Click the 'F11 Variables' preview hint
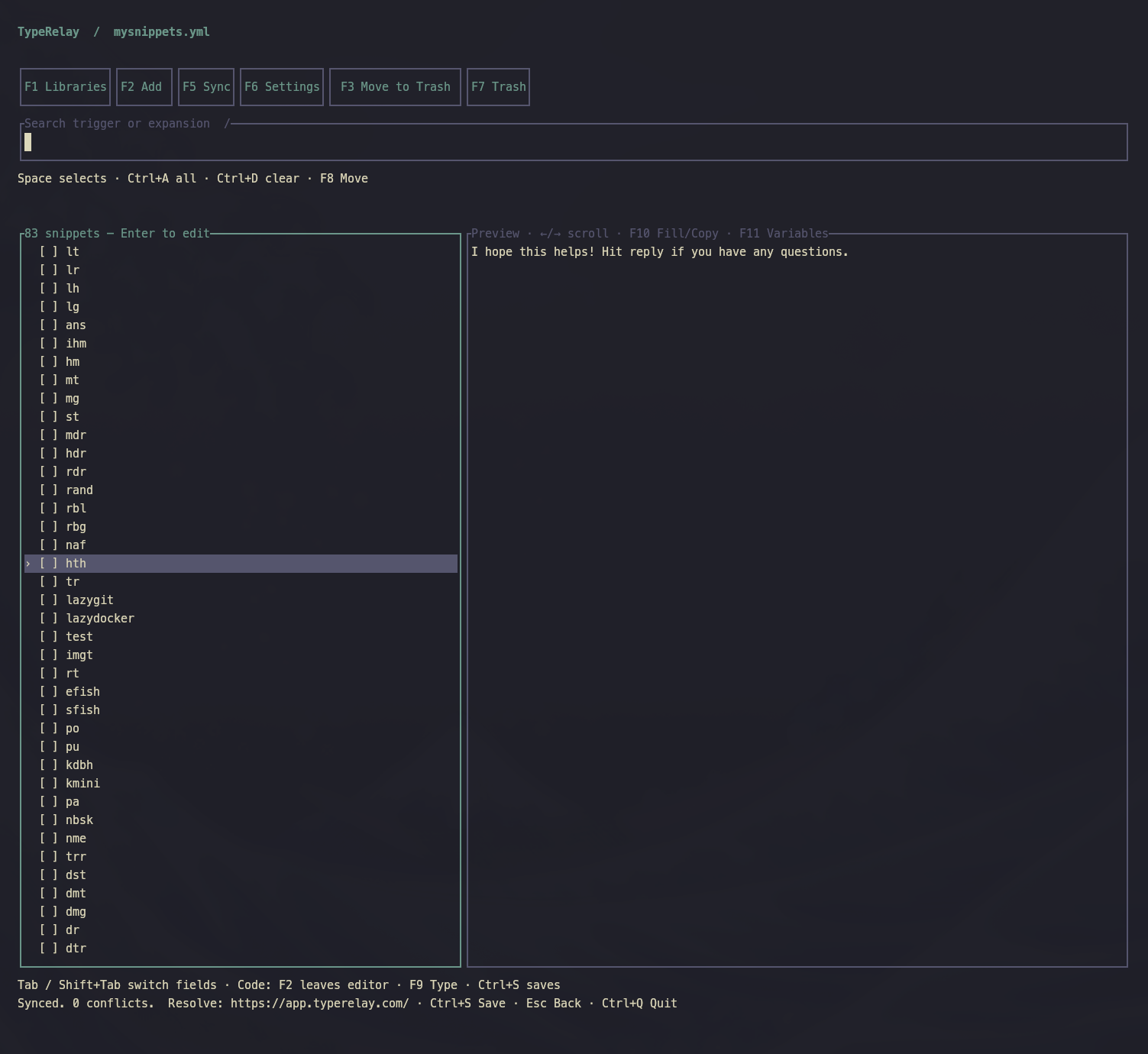Screen dimensions: 1148x1054 coord(784,234)
